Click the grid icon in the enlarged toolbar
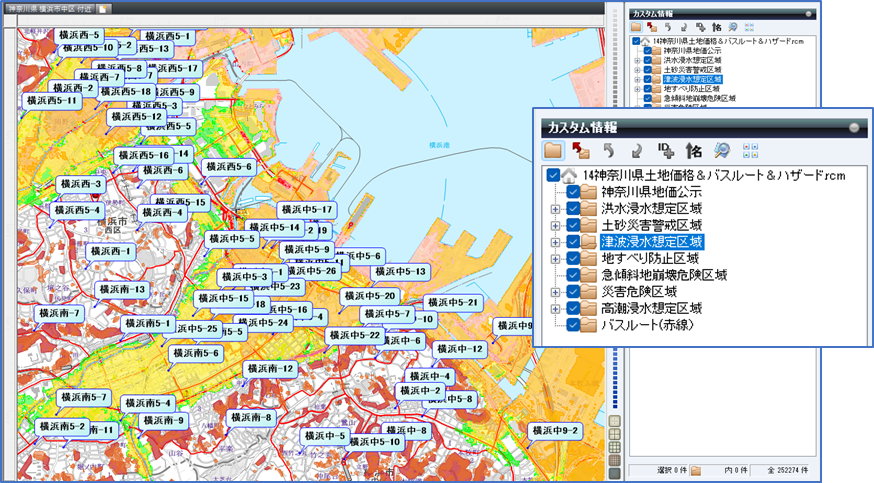Image resolution: width=874 pixels, height=483 pixels. coord(751,150)
